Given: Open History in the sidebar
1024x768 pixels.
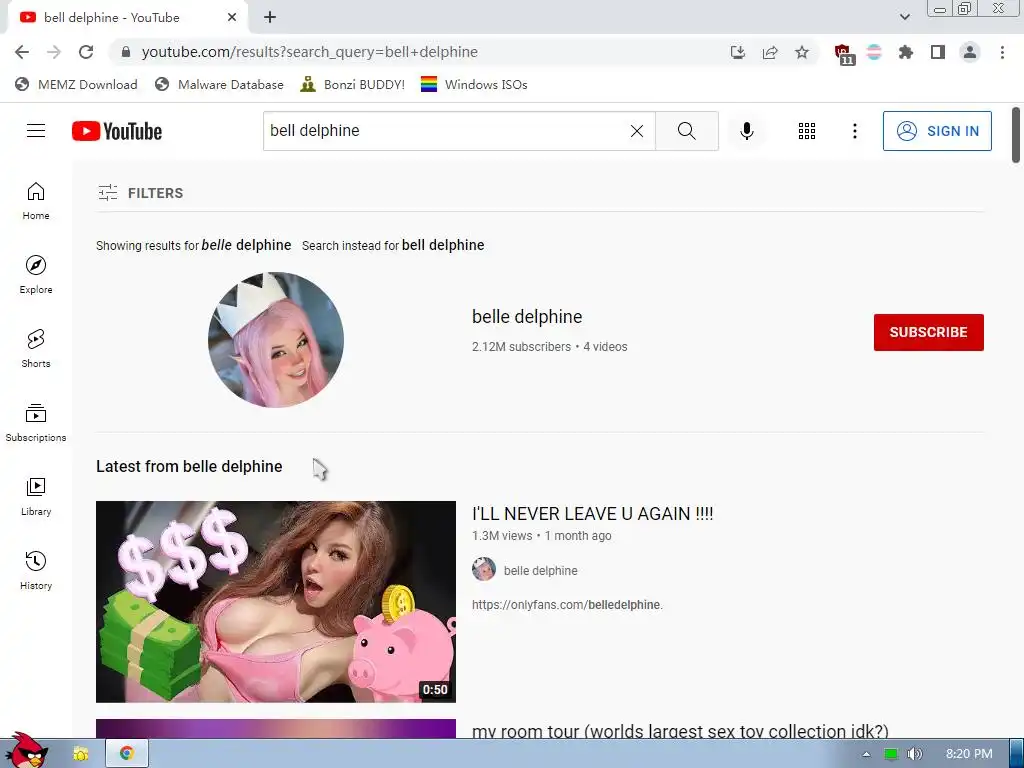Looking at the screenshot, I should pos(36,571).
